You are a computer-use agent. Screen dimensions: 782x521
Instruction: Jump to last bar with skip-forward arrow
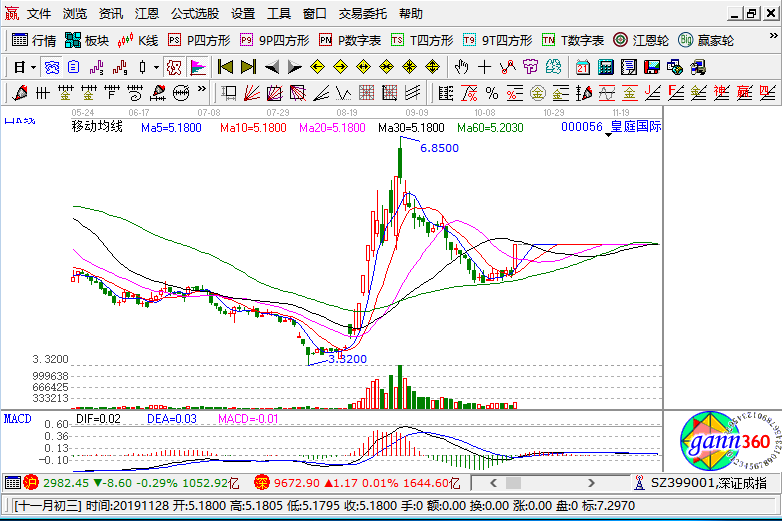click(x=248, y=67)
